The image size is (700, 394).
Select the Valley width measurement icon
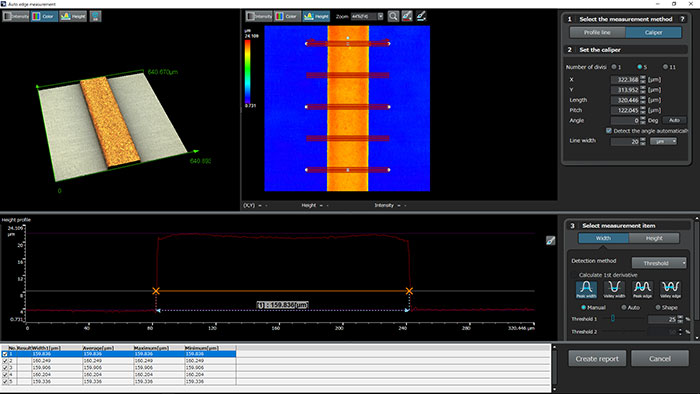(x=614, y=289)
